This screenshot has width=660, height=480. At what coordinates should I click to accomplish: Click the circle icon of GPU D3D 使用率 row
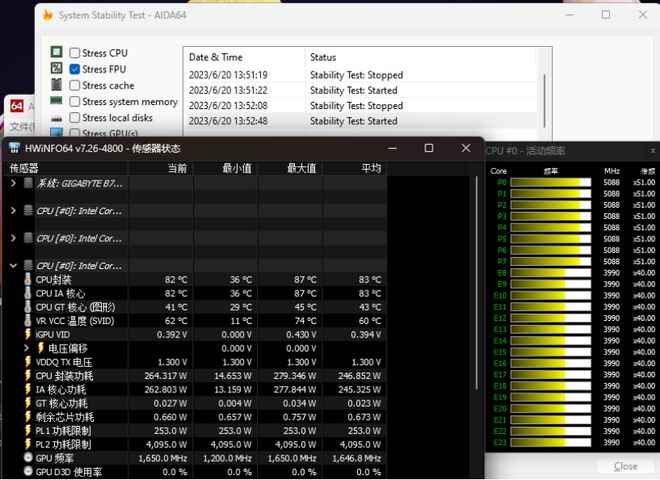click(28, 471)
